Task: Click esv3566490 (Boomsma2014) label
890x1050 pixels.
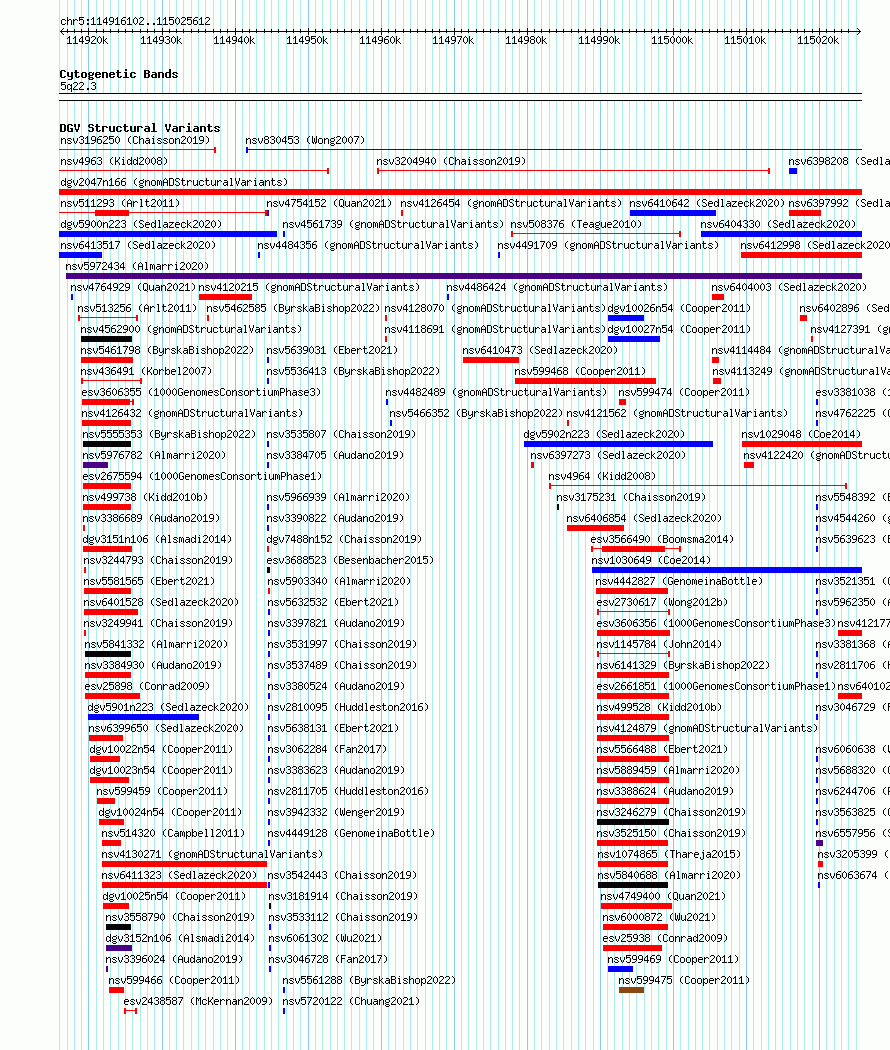Action: (x=662, y=539)
